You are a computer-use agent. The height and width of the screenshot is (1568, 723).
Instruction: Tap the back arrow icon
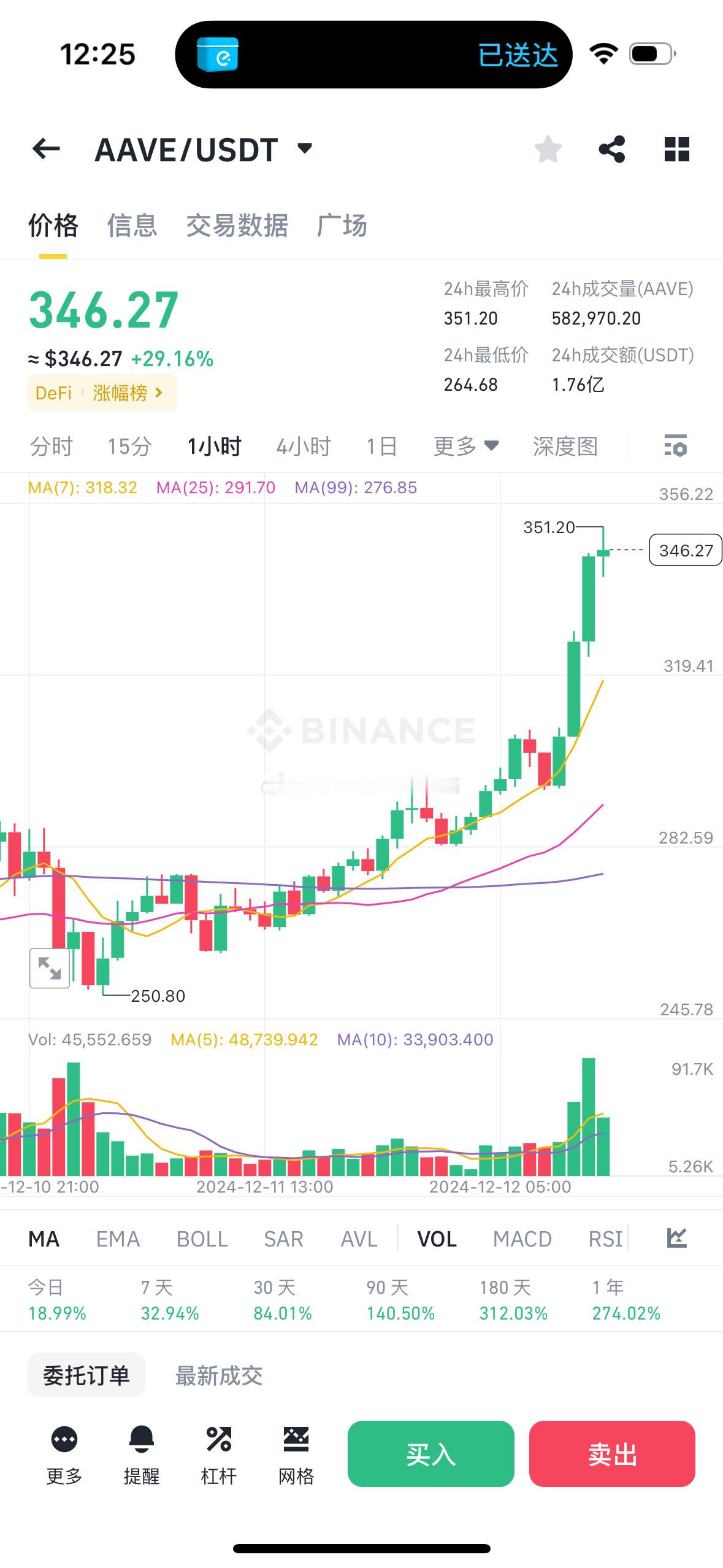click(46, 149)
